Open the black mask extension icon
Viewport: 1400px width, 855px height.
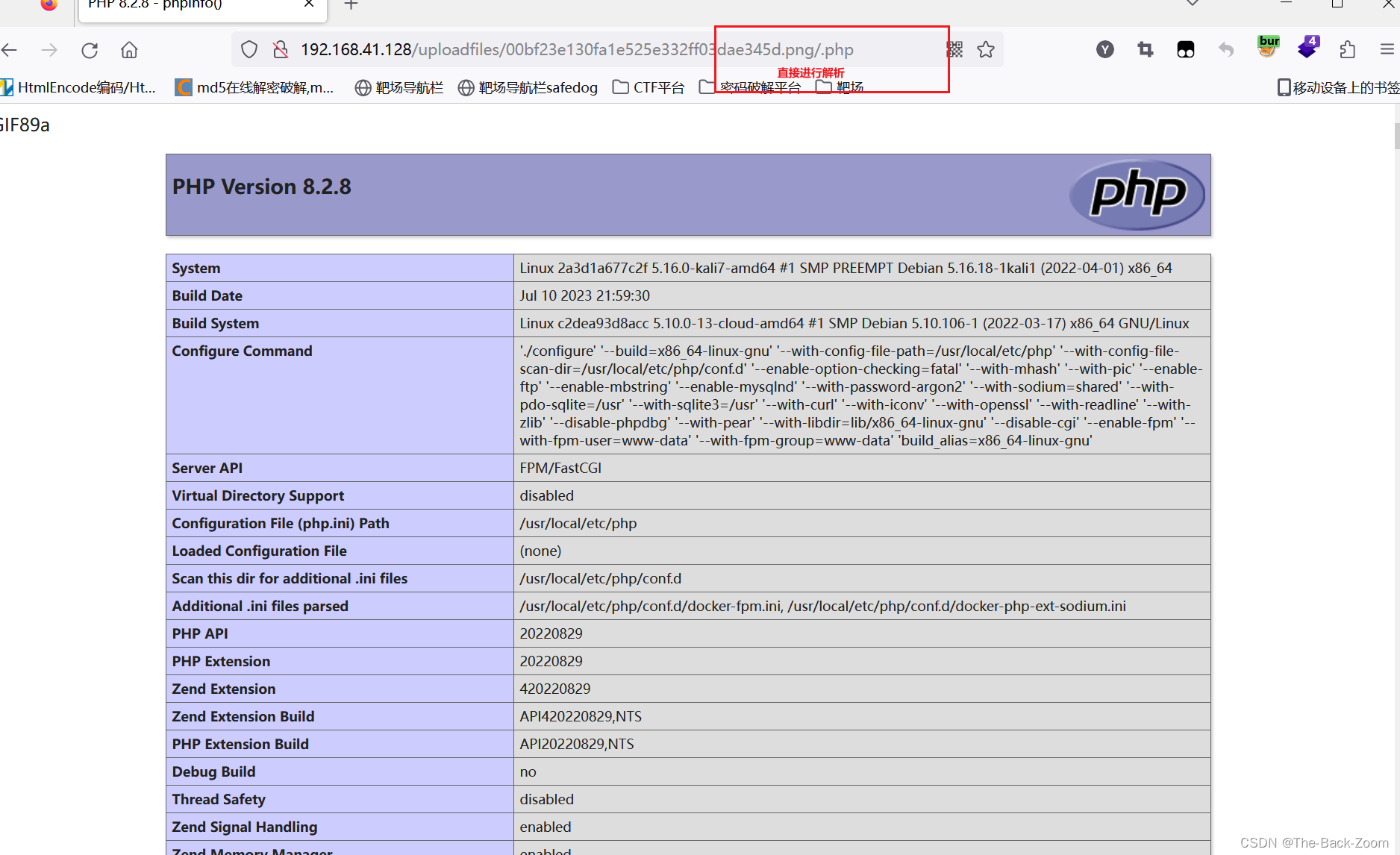click(1186, 50)
